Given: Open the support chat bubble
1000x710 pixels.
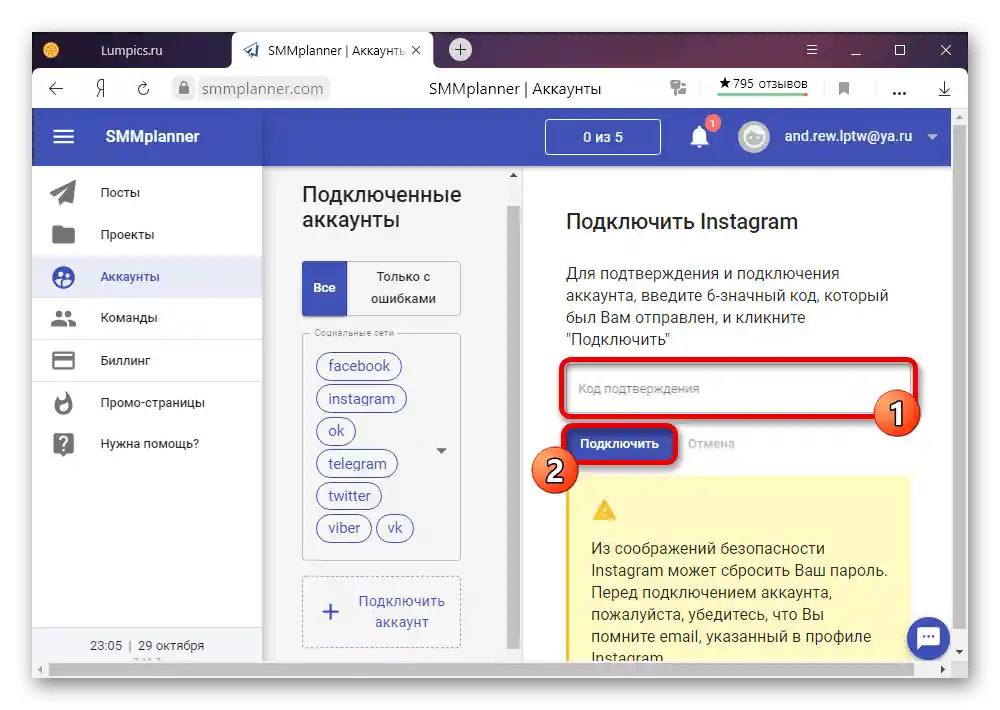Looking at the screenshot, I should point(927,638).
